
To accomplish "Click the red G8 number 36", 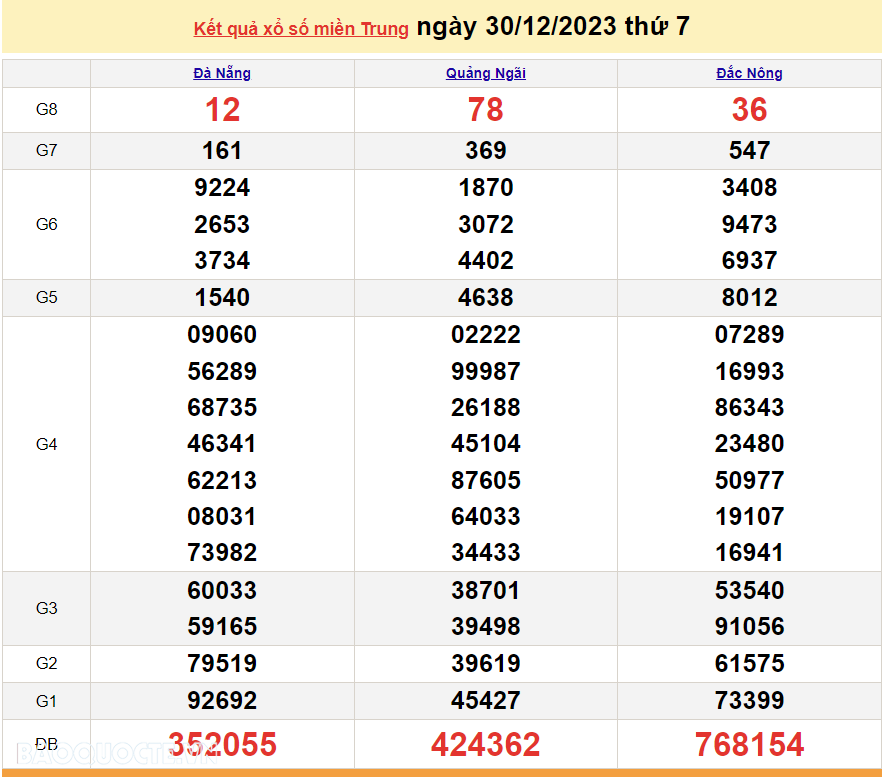I will (749, 110).
